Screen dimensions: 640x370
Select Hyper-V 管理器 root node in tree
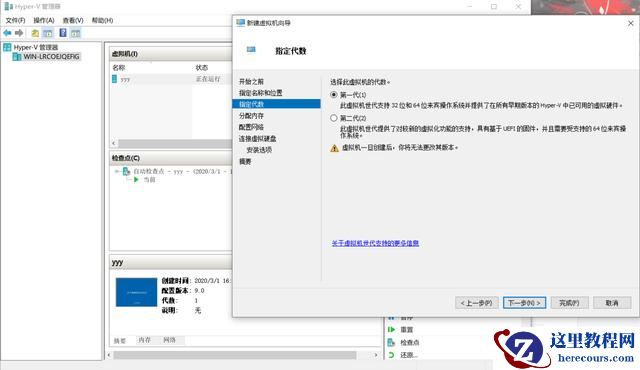[x=36, y=47]
